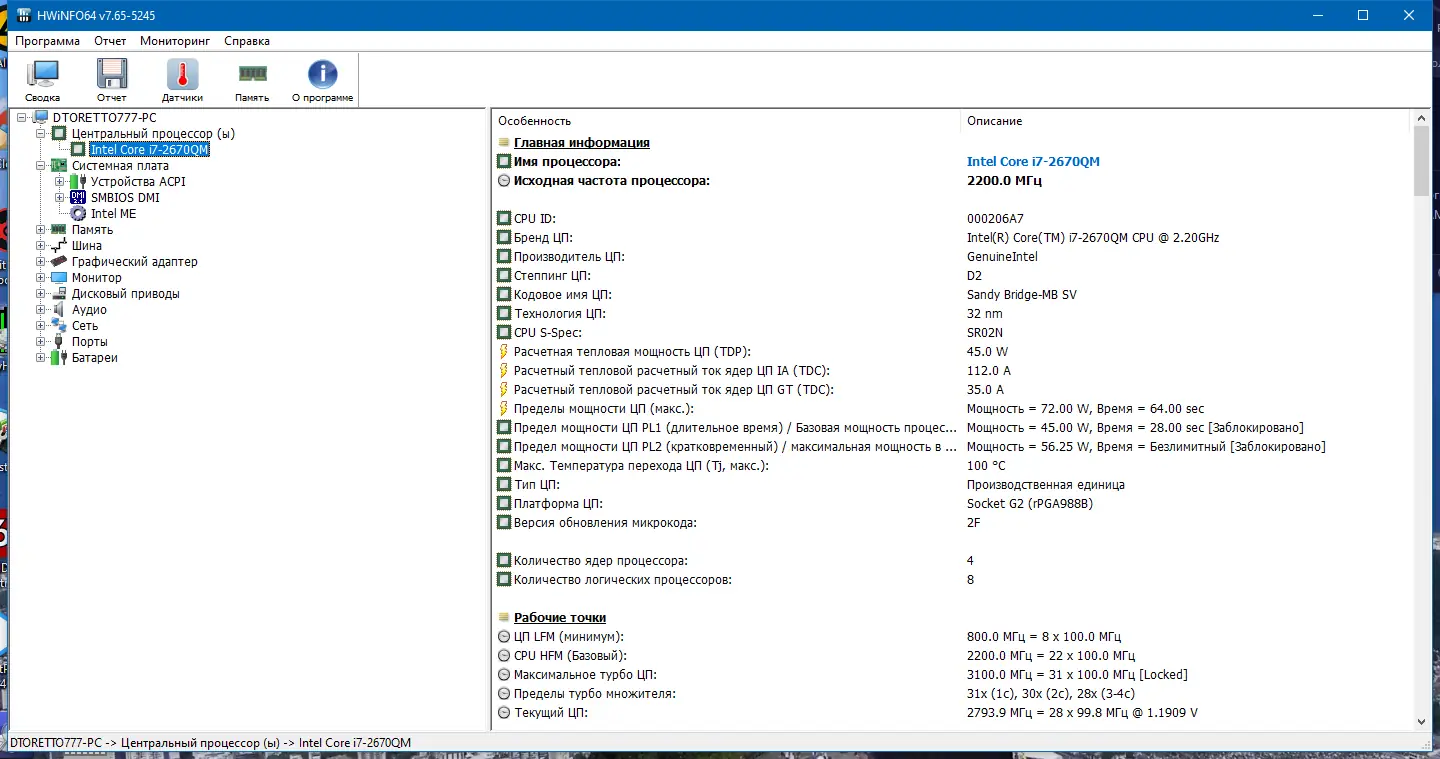Screen dimensions: 1440x759
Task: Click the Монитор display icon
Action: pyautogui.click(x=60, y=278)
